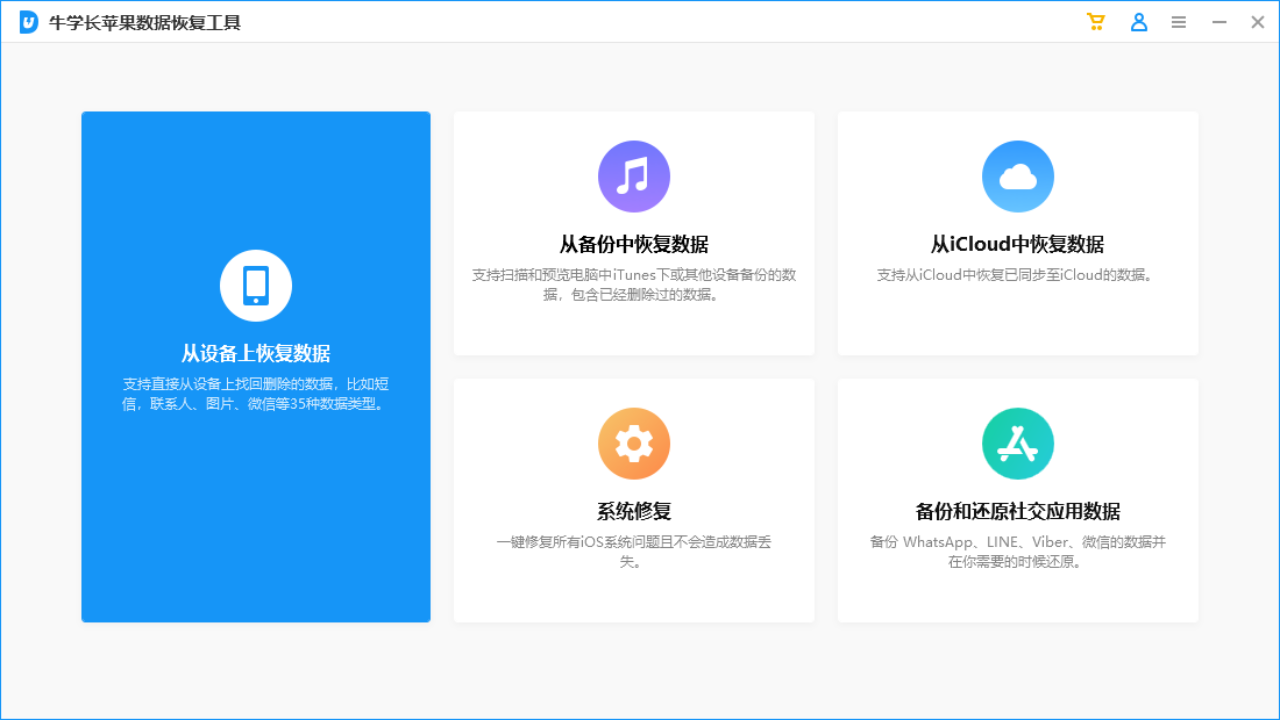
Task: Click the orange gear icon for system repair
Action: 633,443
